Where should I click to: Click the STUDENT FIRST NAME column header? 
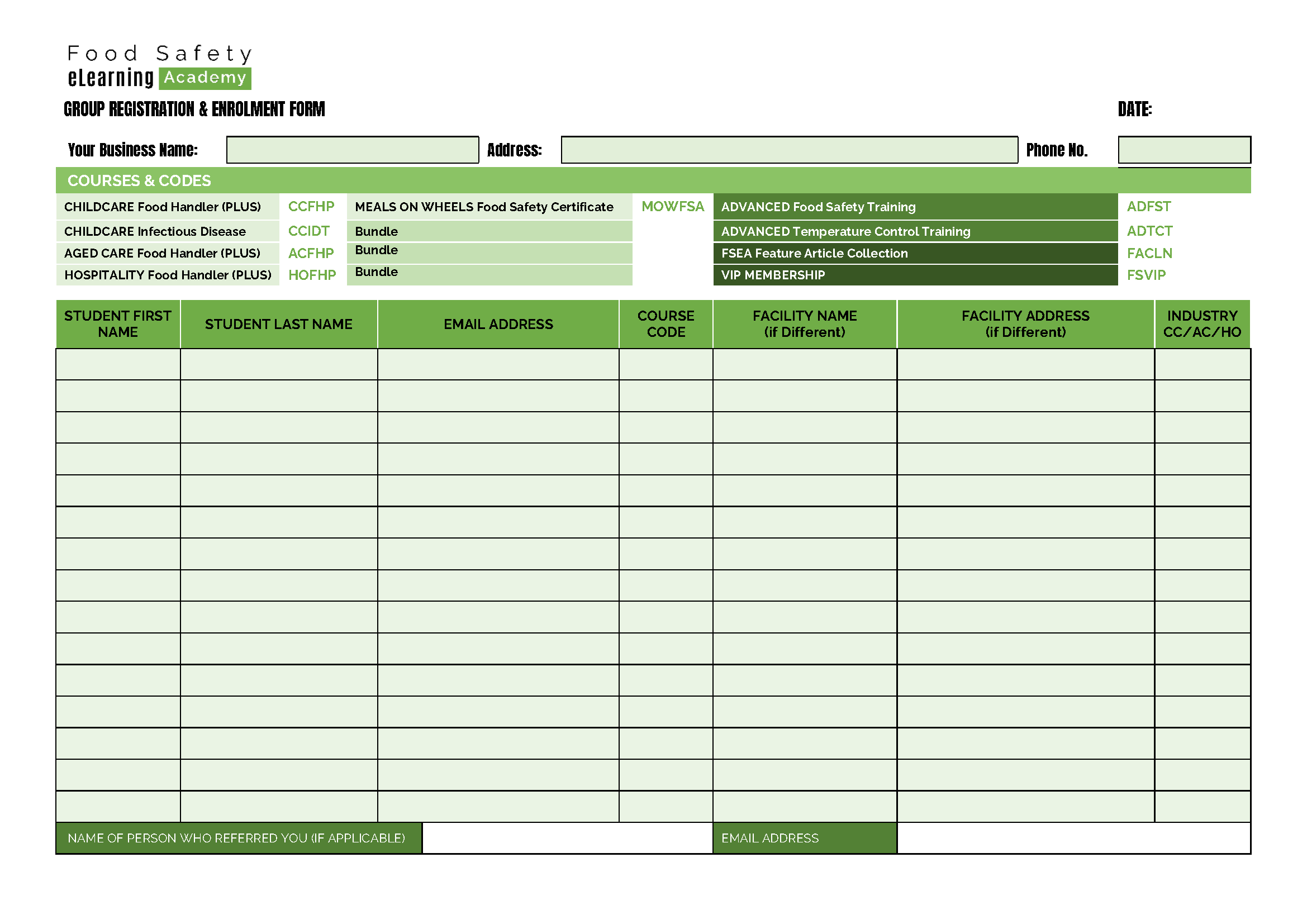[x=118, y=324]
